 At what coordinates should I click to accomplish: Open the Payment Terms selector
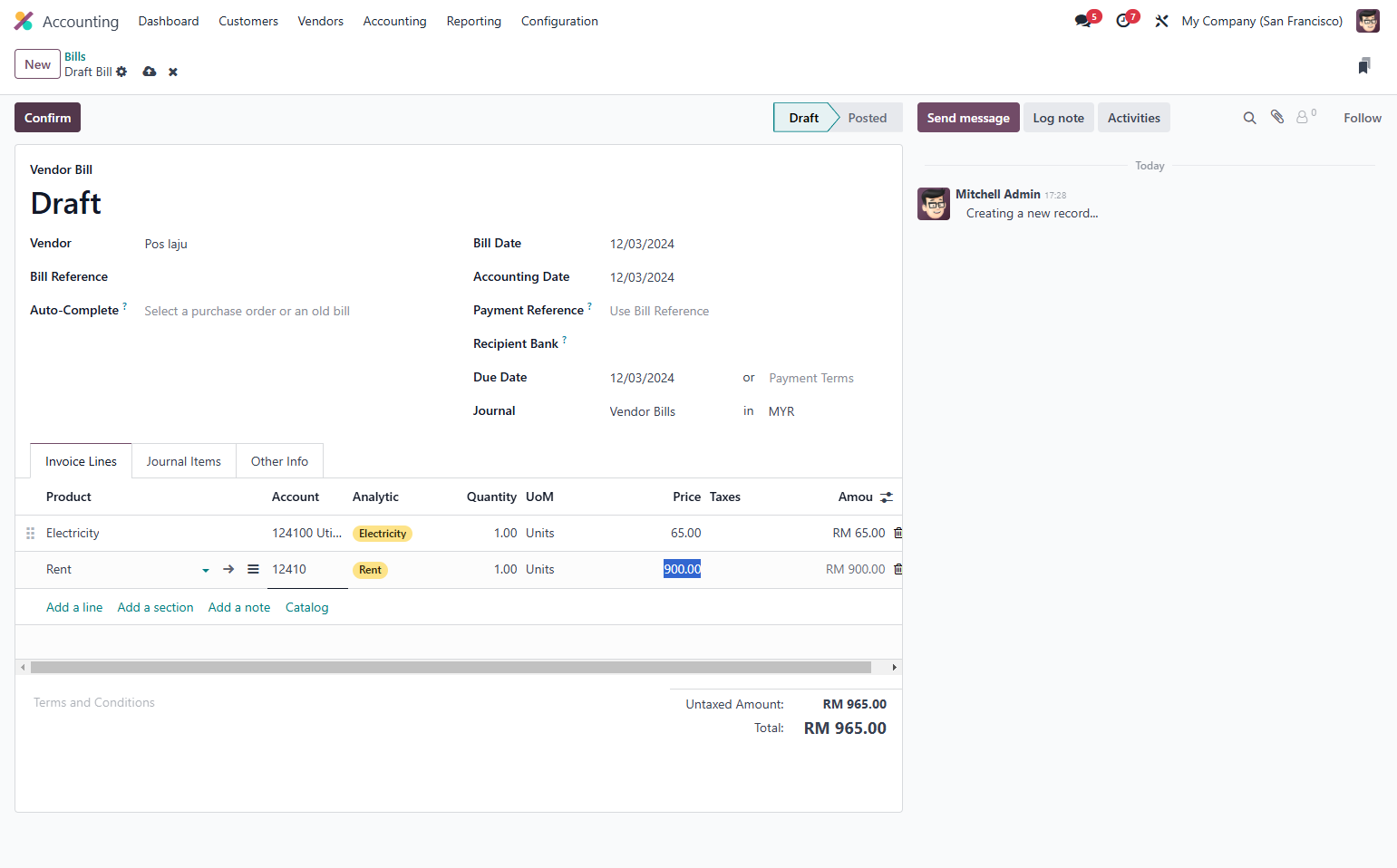point(825,378)
